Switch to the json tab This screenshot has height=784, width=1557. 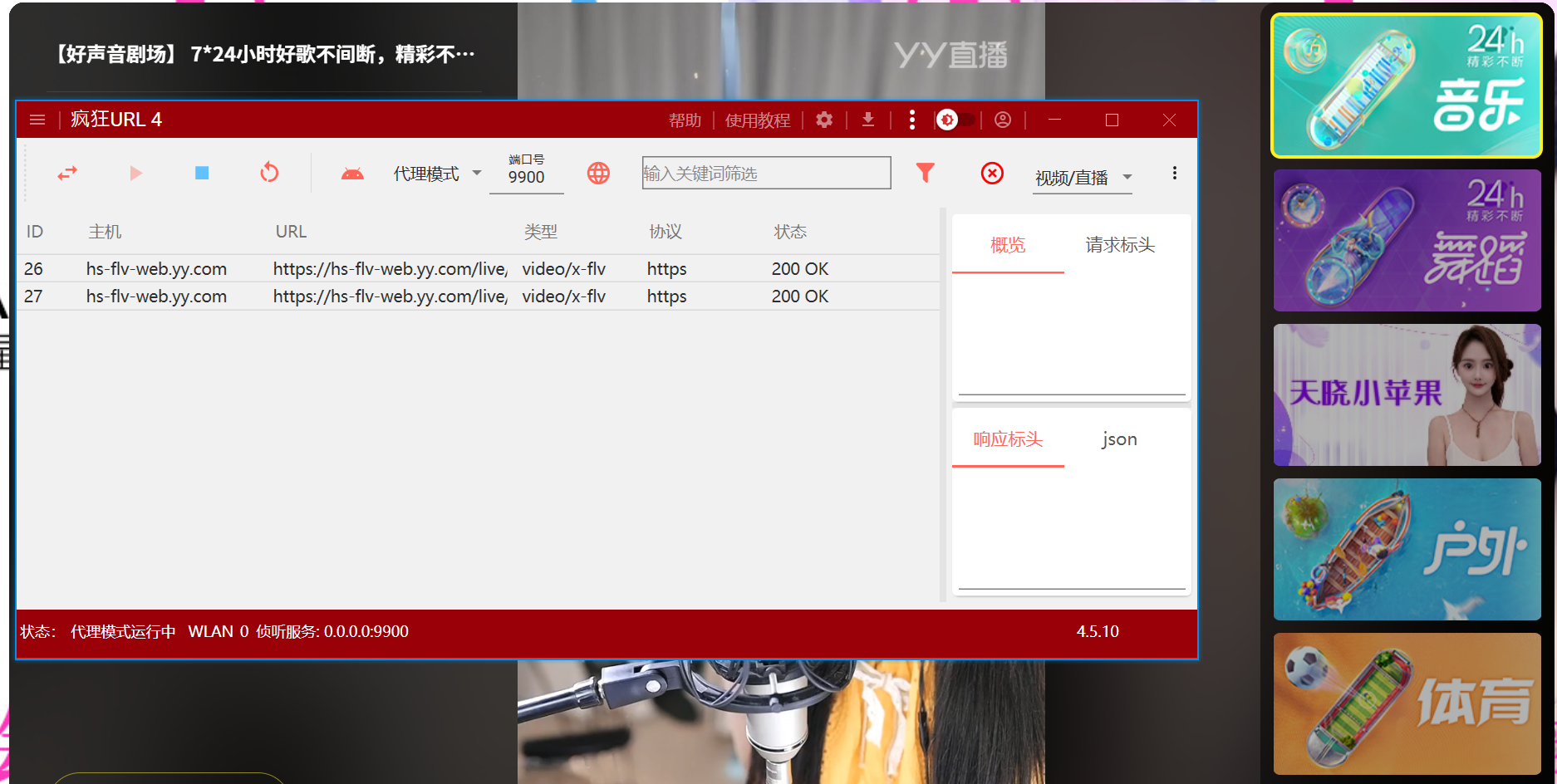click(1119, 439)
